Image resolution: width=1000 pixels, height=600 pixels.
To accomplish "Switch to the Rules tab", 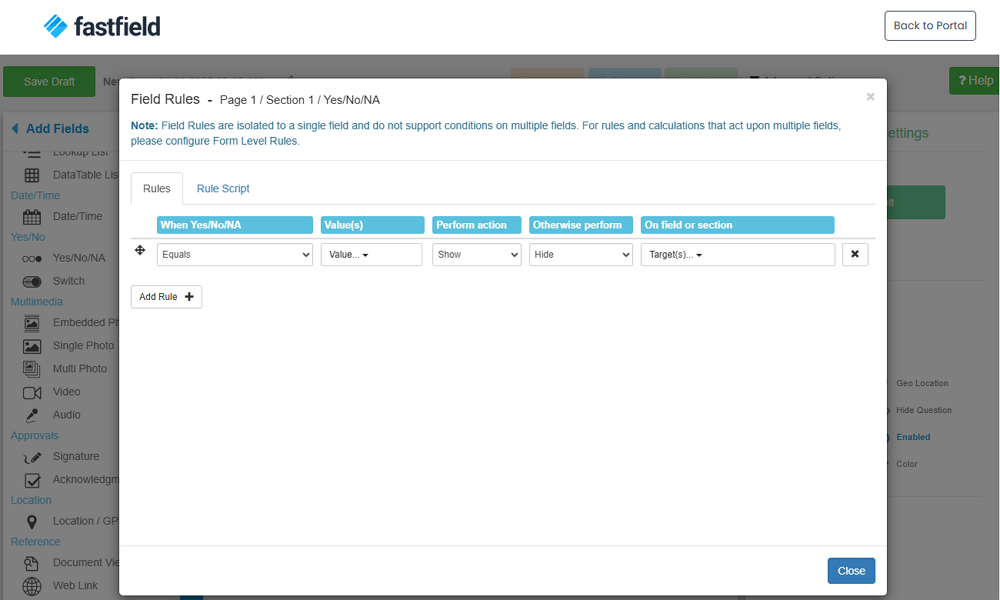I will 157,189.
